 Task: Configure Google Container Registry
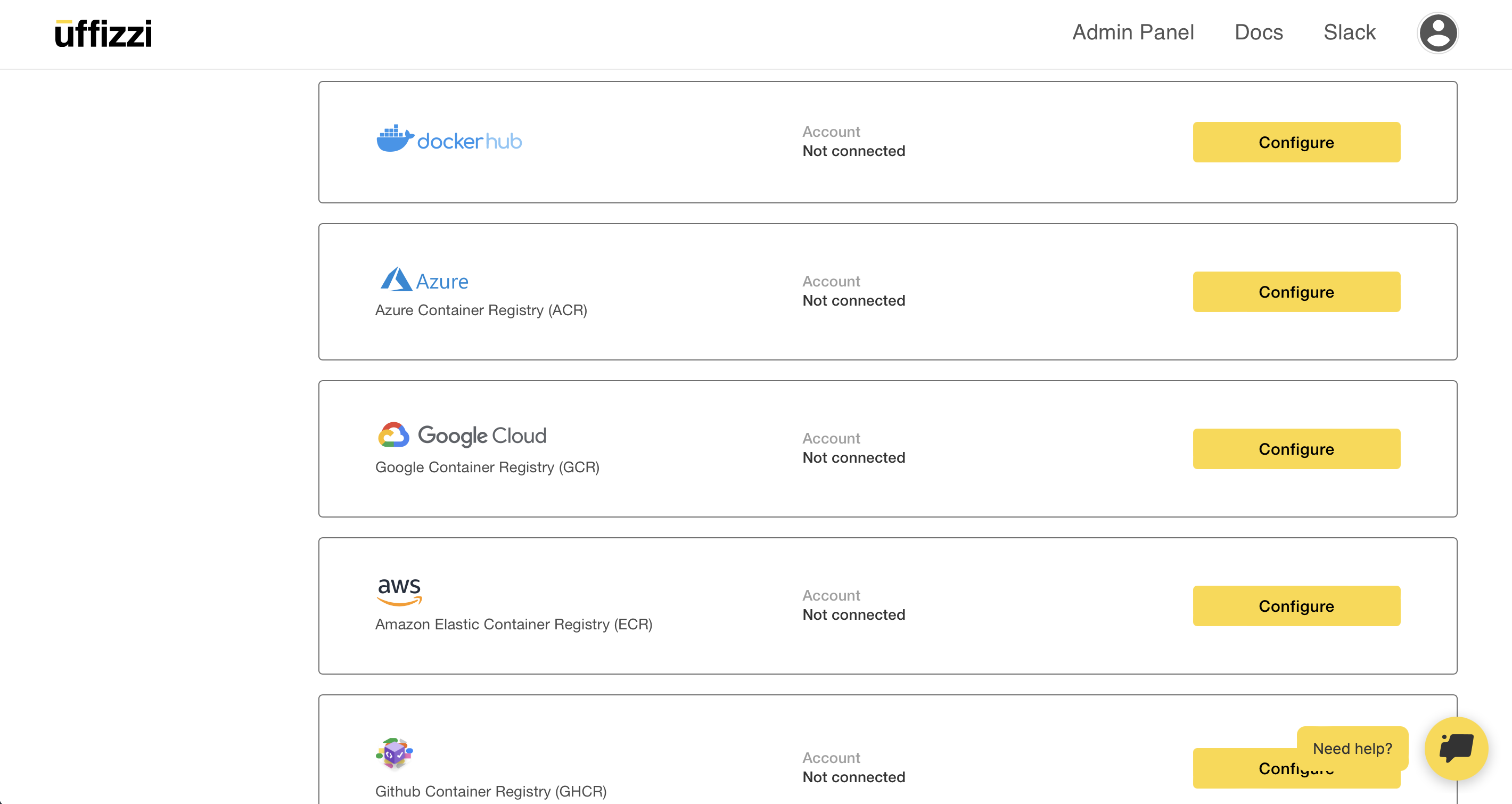pos(1296,449)
